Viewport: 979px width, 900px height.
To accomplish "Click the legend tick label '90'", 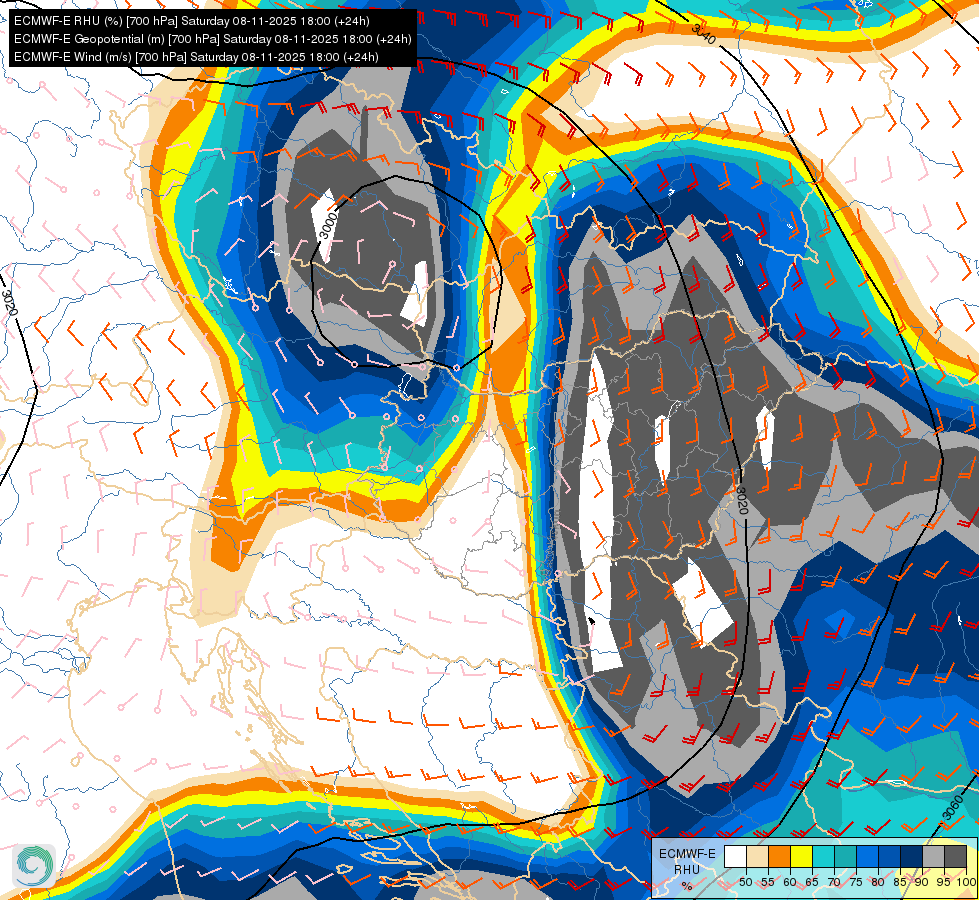I will click(922, 882).
